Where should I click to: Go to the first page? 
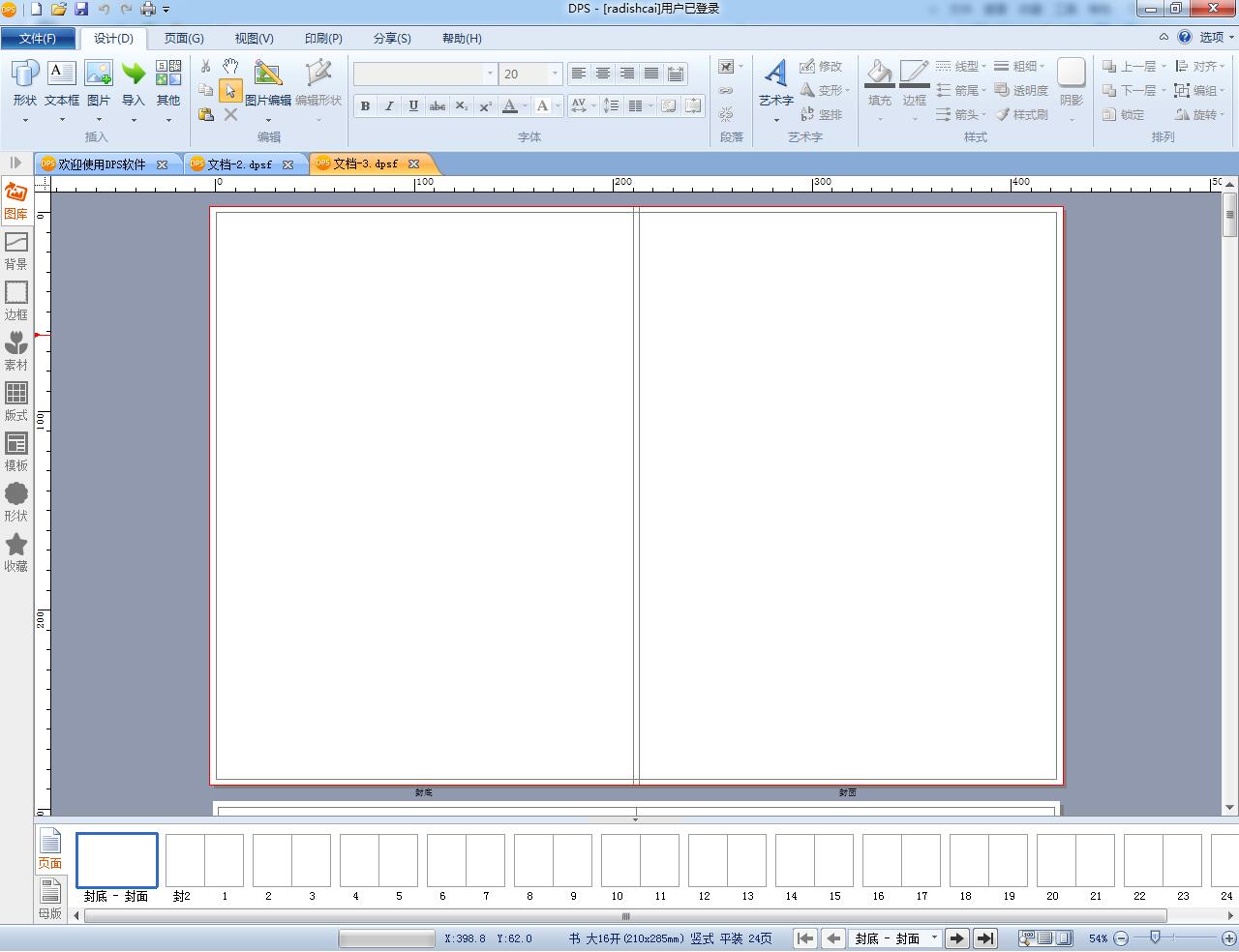pos(805,938)
